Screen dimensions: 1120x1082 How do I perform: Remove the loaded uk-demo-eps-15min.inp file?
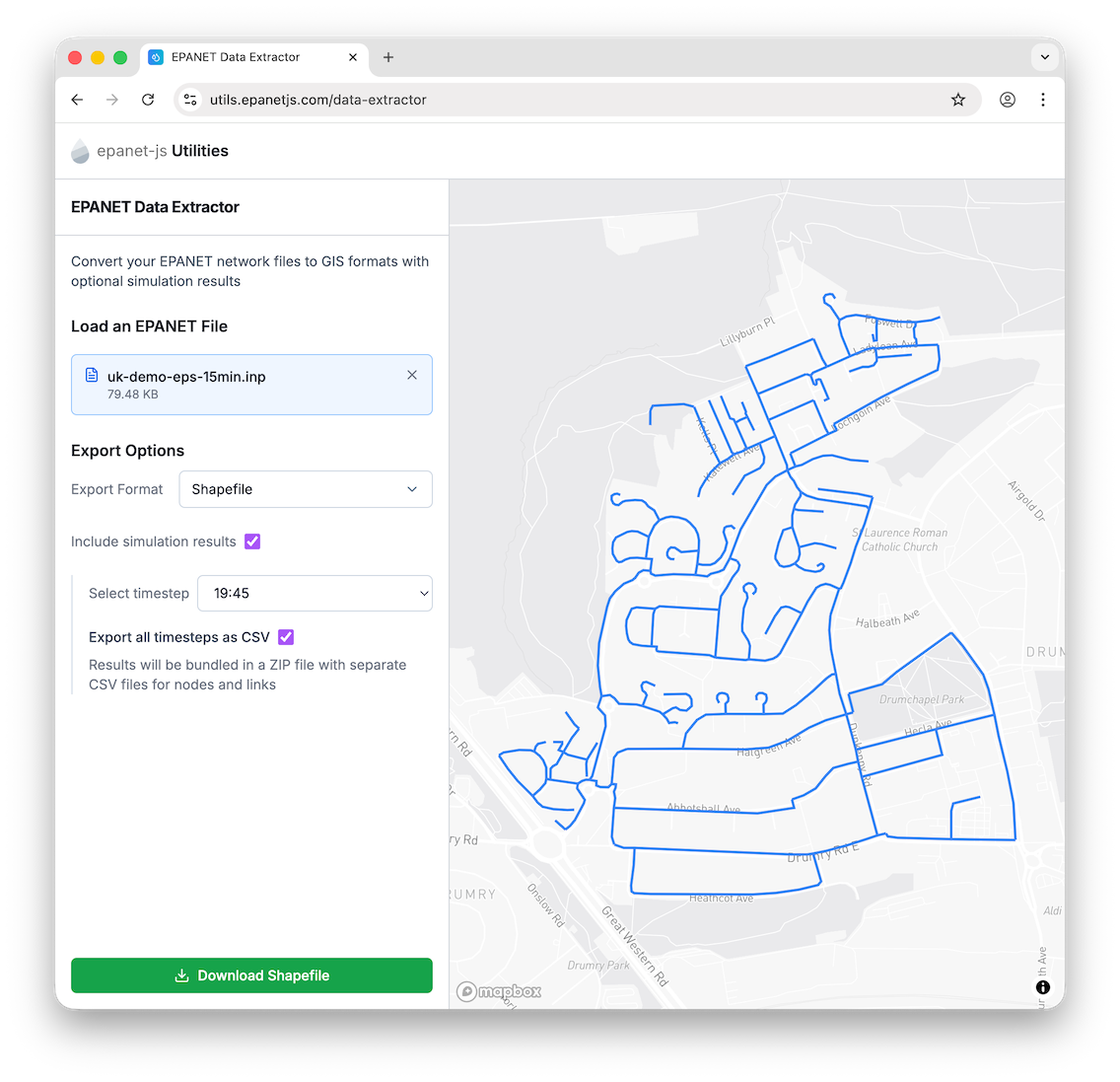pyautogui.click(x=412, y=375)
